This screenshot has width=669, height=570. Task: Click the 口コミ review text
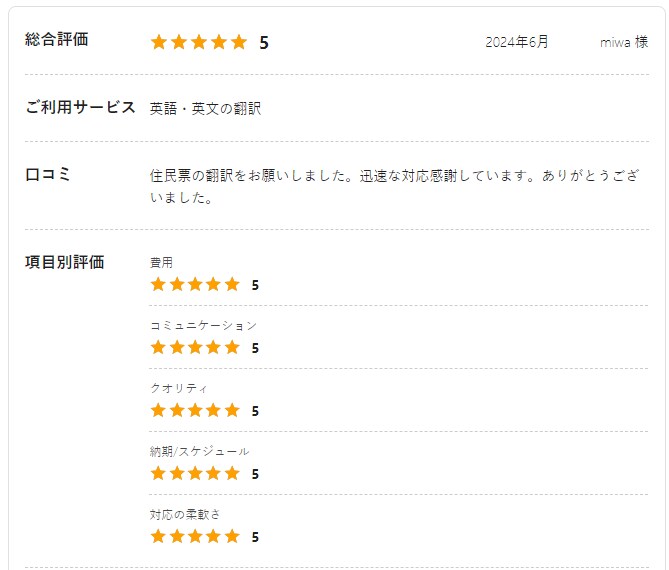pyautogui.click(x=395, y=186)
